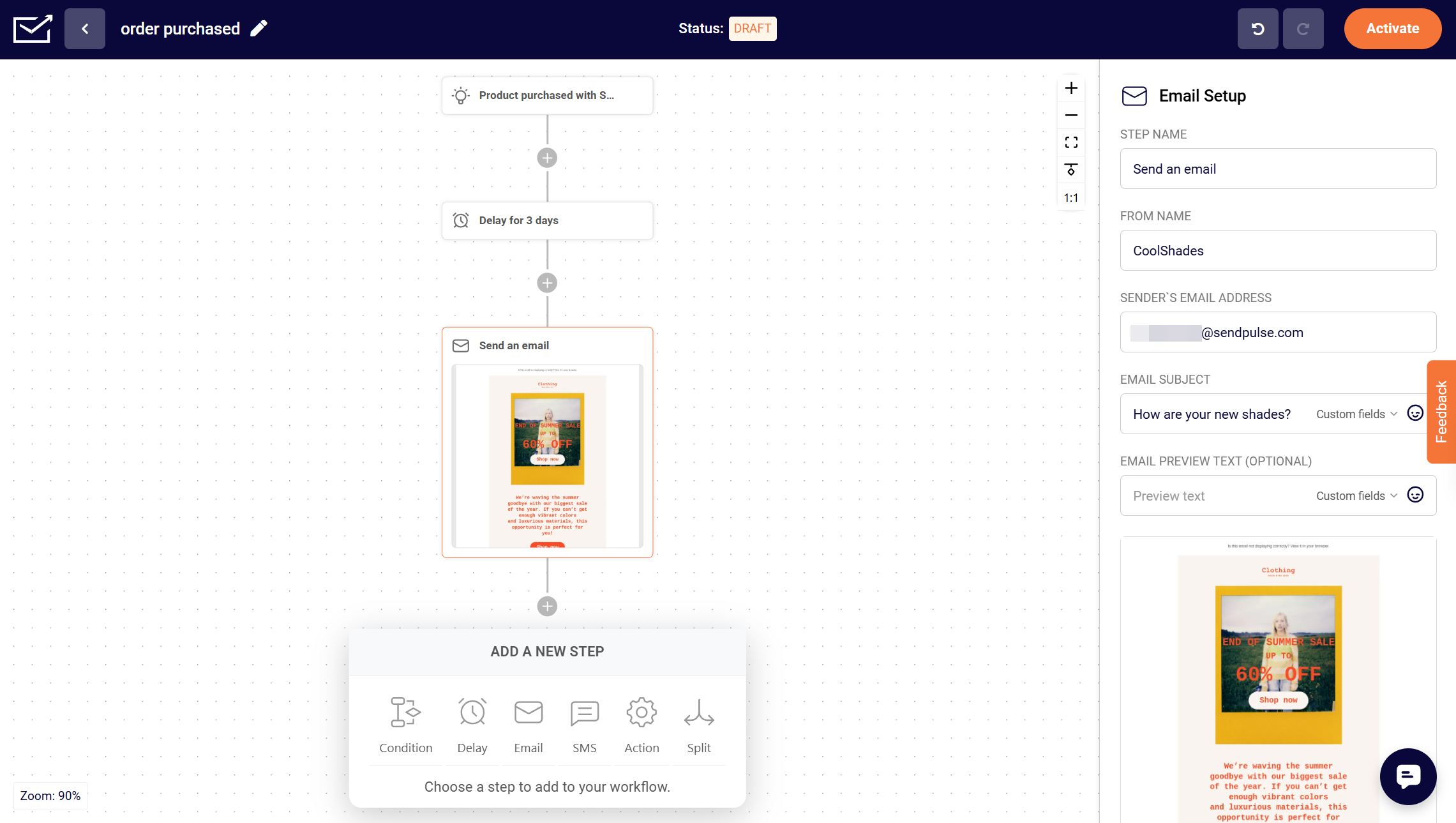Viewport: 1456px width, 823px height.
Task: Add a step below Send an email block
Action: [x=547, y=606]
